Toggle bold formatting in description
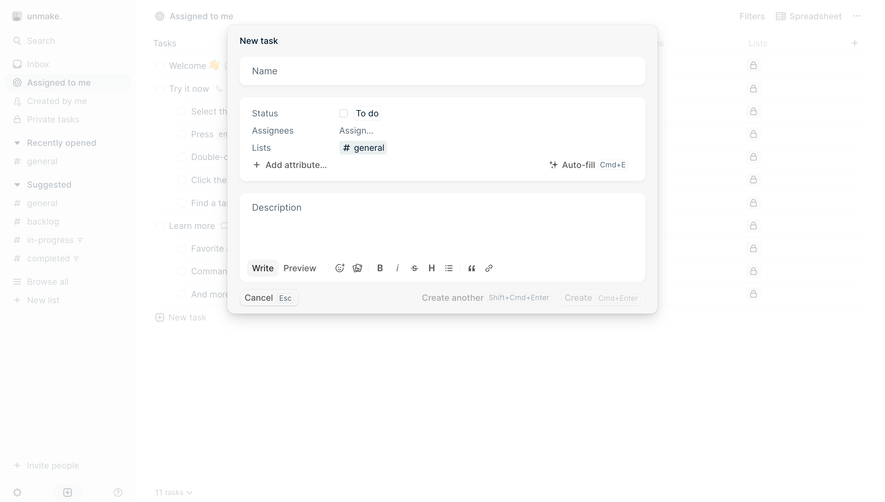The height and width of the screenshot is (502, 885). (x=380, y=268)
